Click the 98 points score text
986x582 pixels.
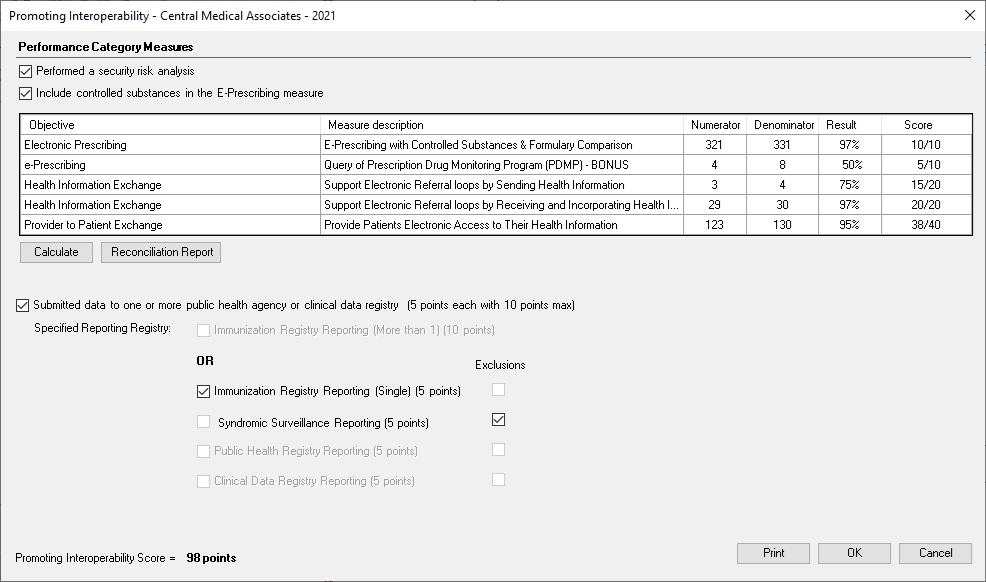coord(211,558)
